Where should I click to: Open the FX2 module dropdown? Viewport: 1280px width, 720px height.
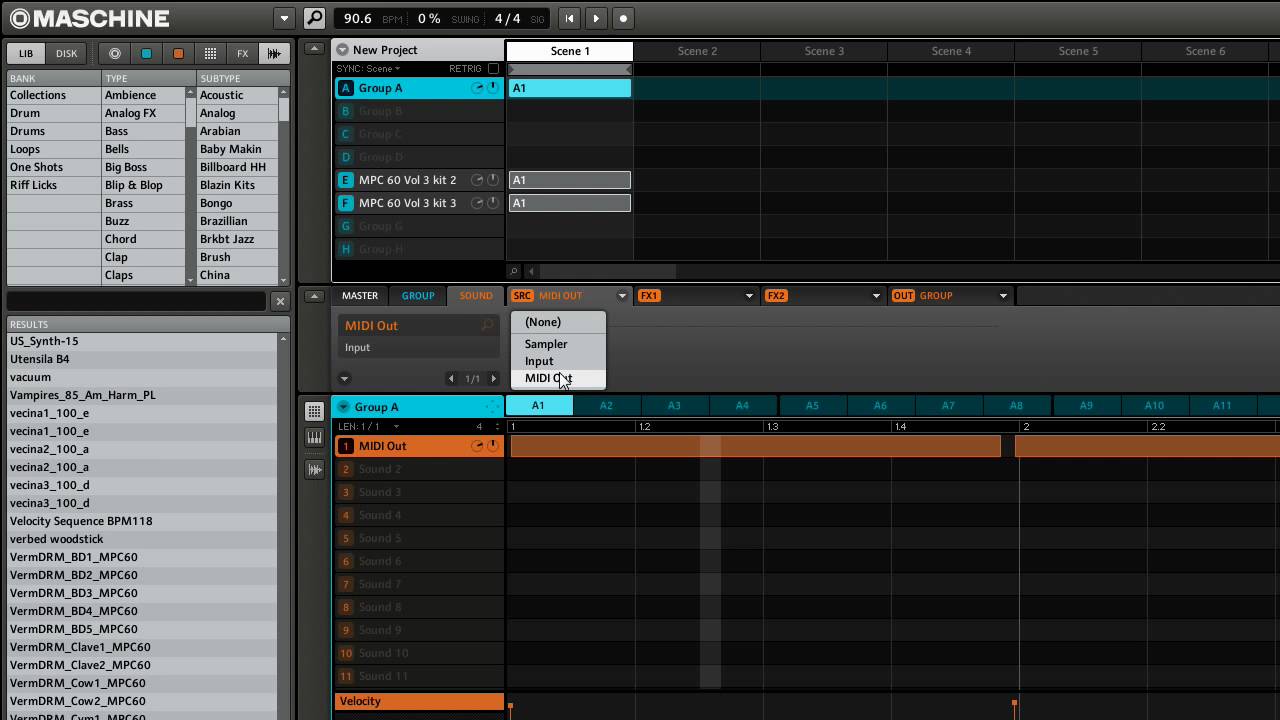tap(875, 296)
